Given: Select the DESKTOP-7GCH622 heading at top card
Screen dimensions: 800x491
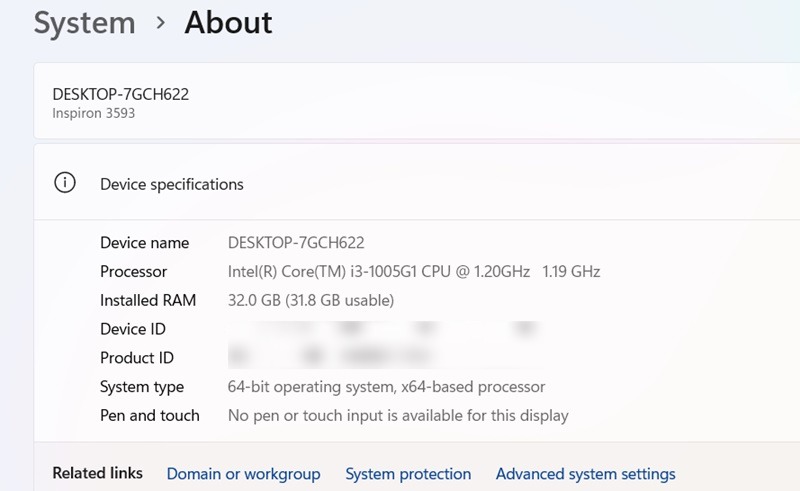Looking at the screenshot, I should coord(121,94).
